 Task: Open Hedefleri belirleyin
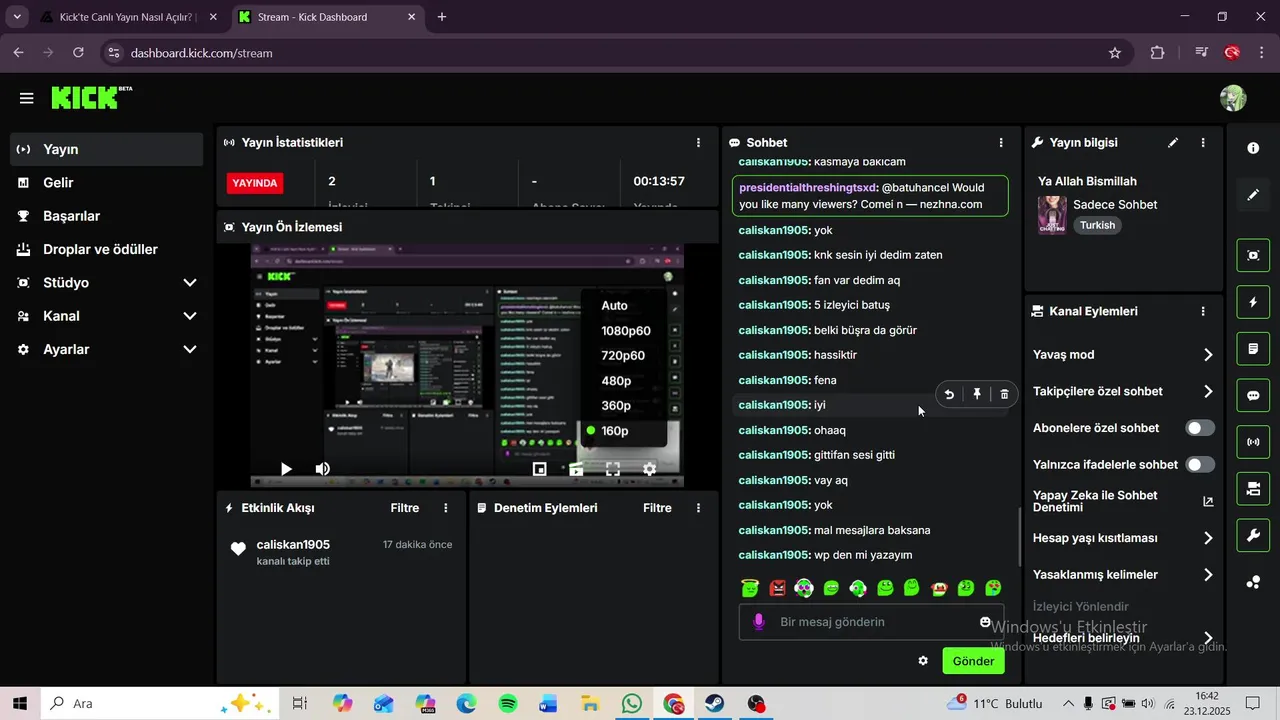[x=1123, y=638]
